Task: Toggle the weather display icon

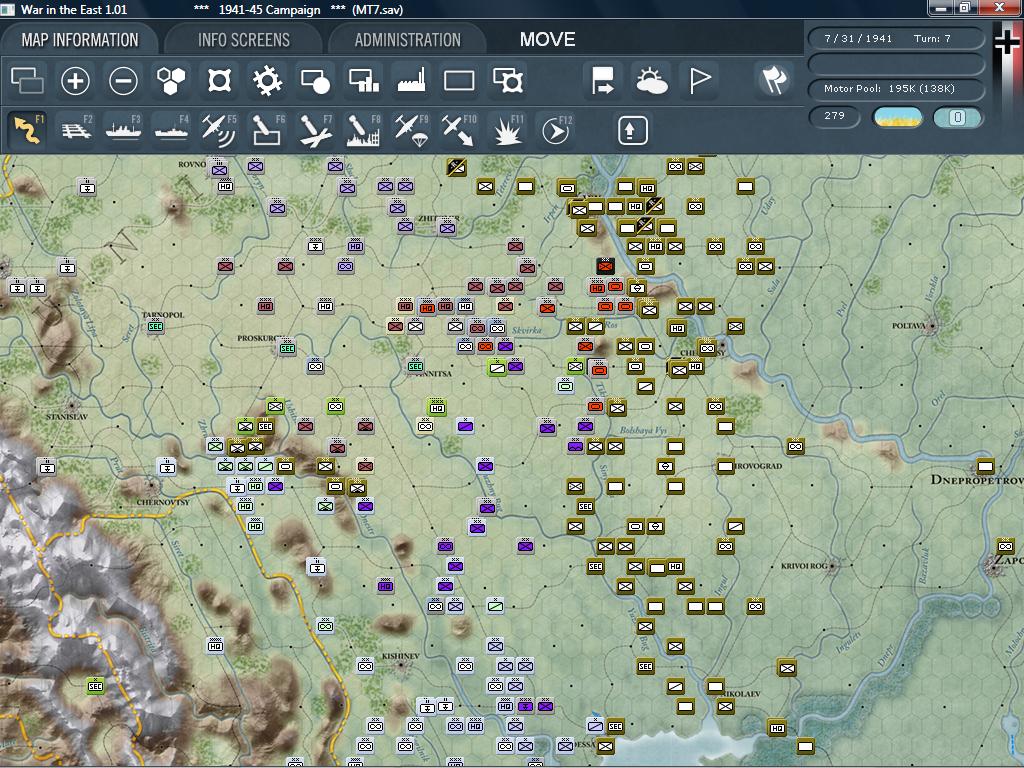Action: click(651, 81)
